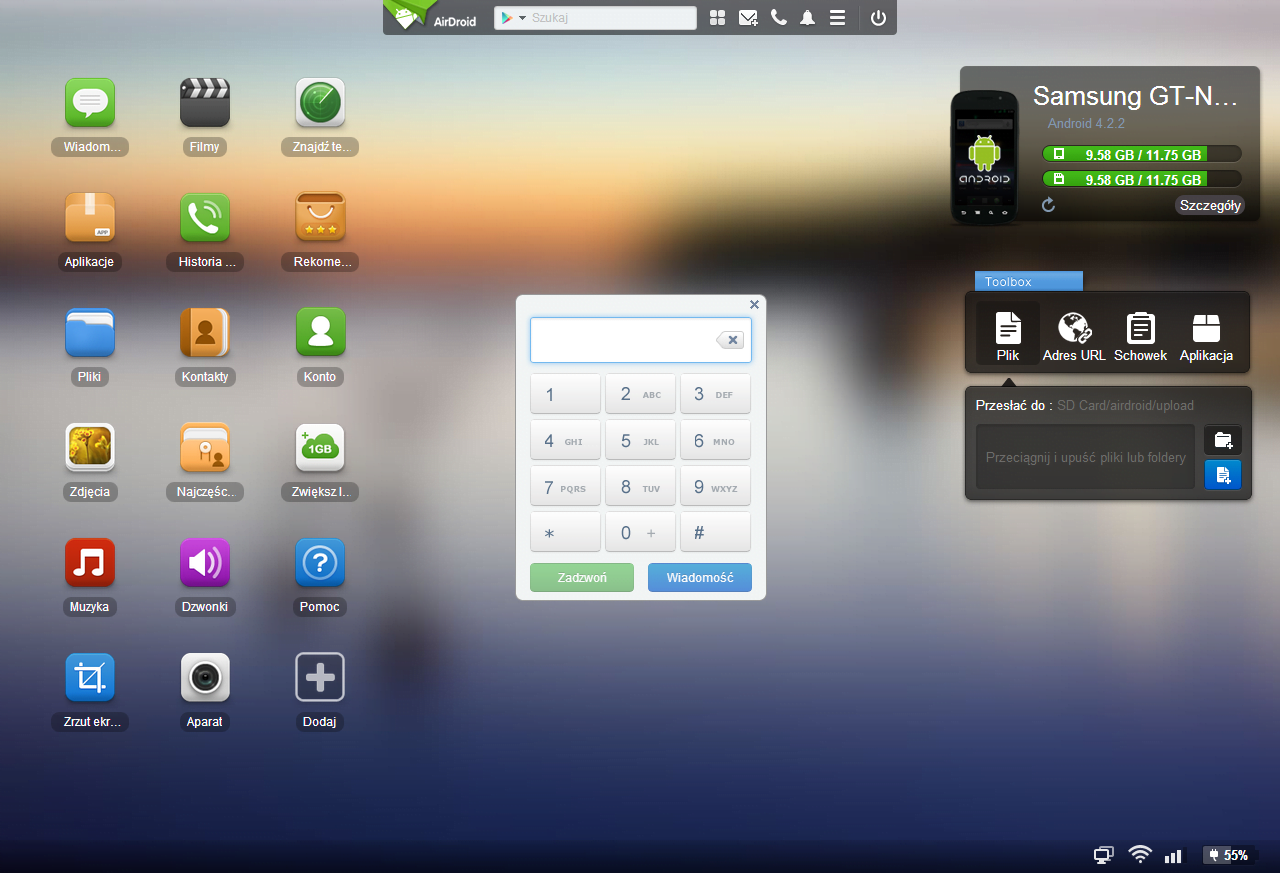Click the new message envelope icon
1280x873 pixels.
coord(748,18)
